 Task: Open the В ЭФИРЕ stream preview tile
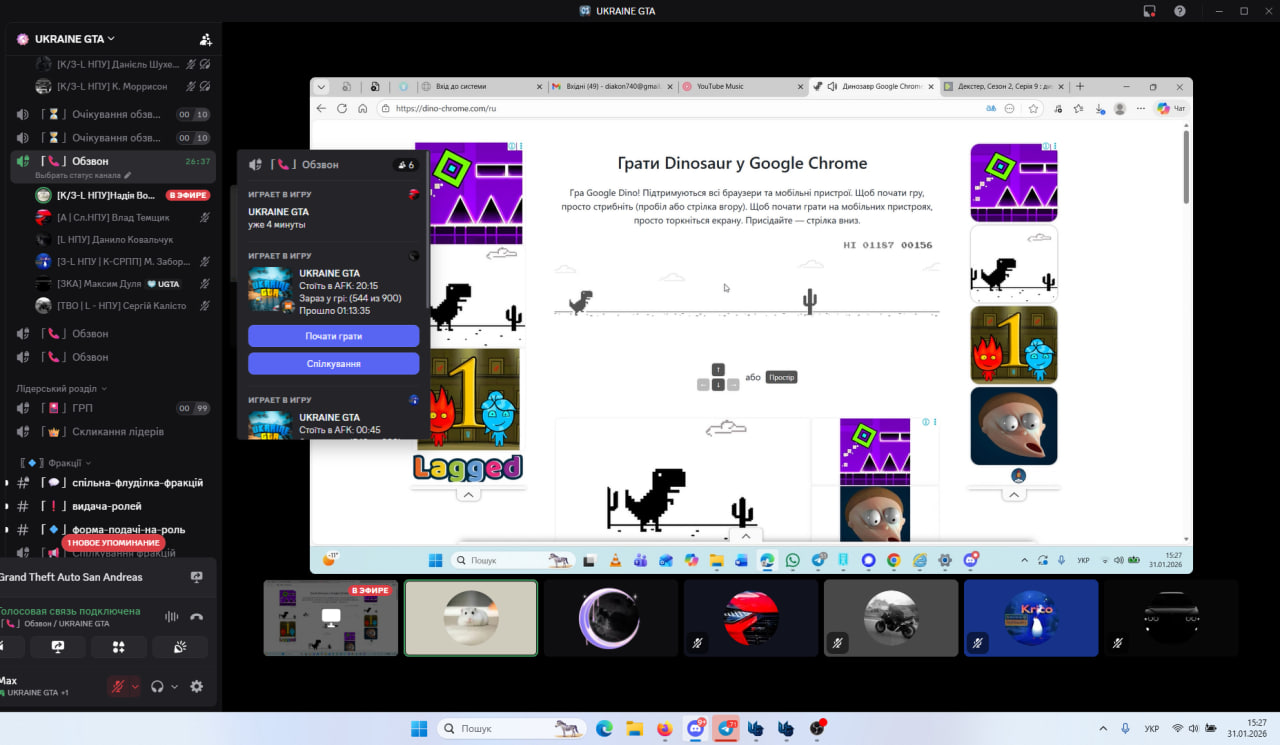[330, 618]
